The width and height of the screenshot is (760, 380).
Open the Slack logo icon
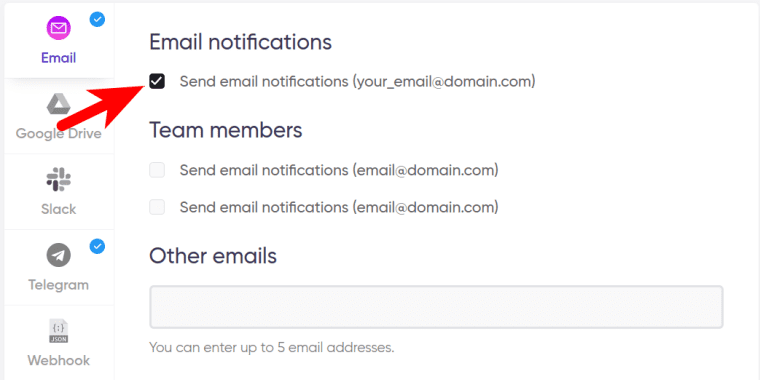click(x=59, y=179)
